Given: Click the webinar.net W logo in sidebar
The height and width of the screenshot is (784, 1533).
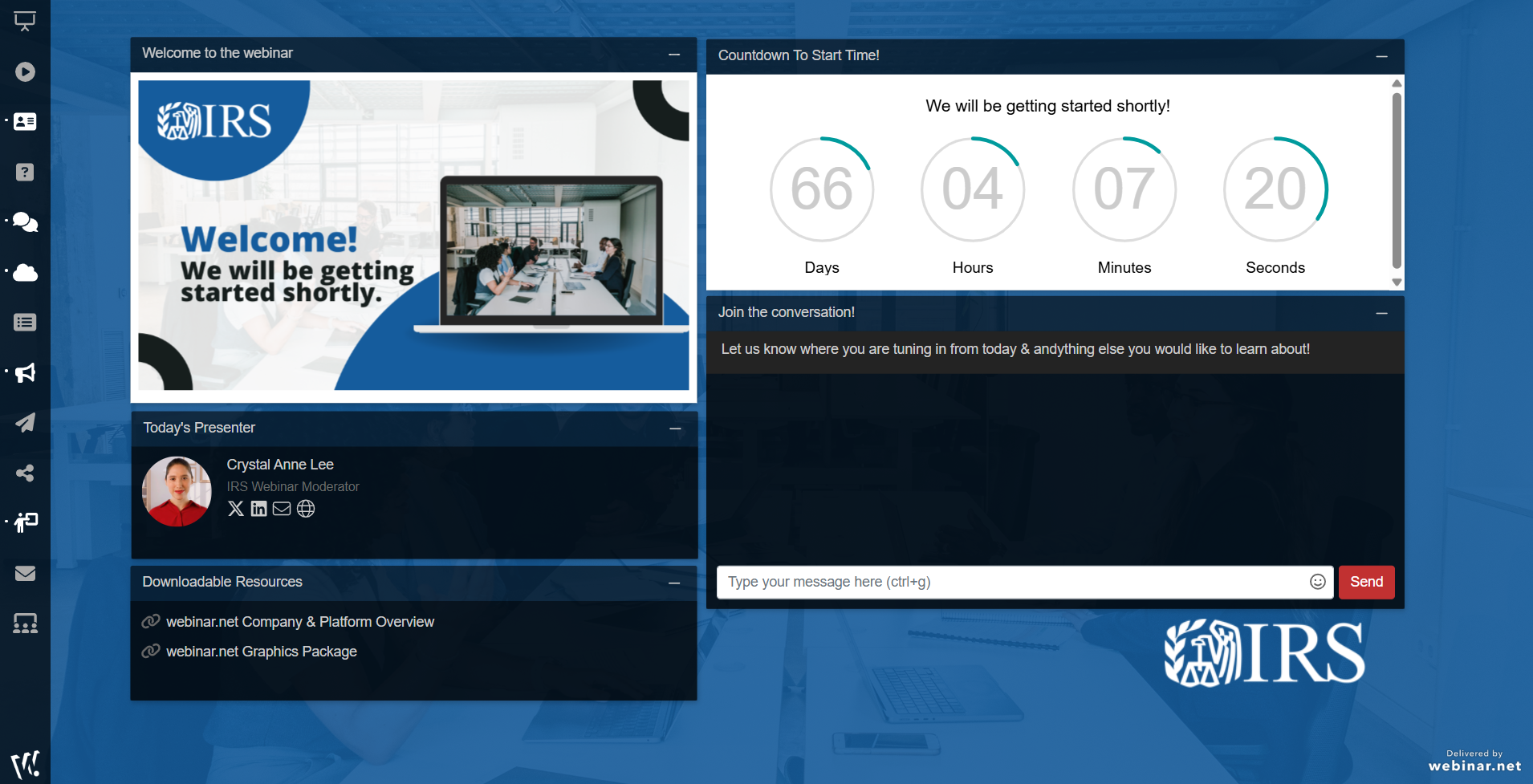Looking at the screenshot, I should [25, 764].
